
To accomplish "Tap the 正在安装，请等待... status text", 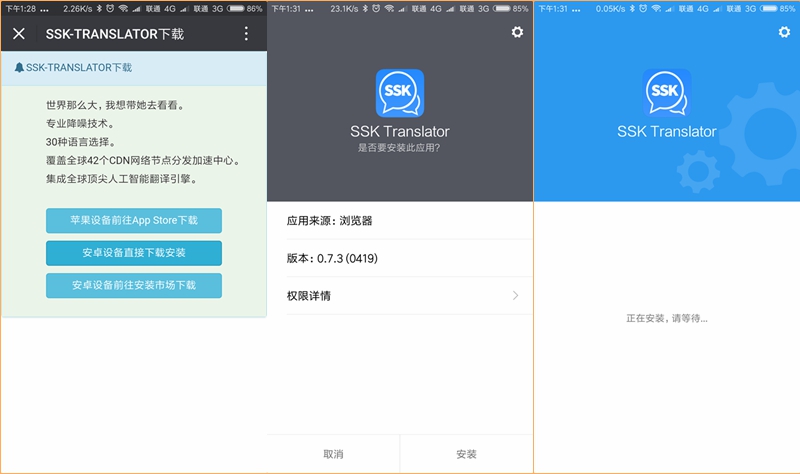I will [667, 318].
